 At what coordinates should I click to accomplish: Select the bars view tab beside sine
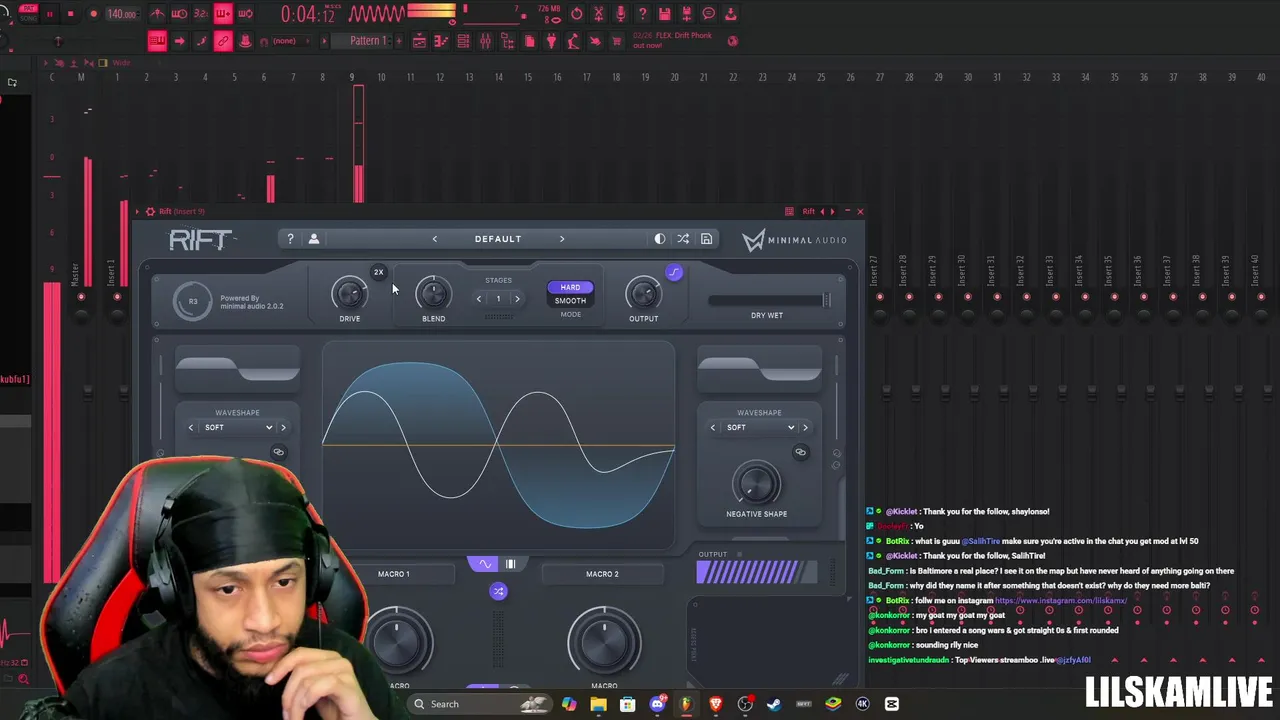click(x=510, y=564)
